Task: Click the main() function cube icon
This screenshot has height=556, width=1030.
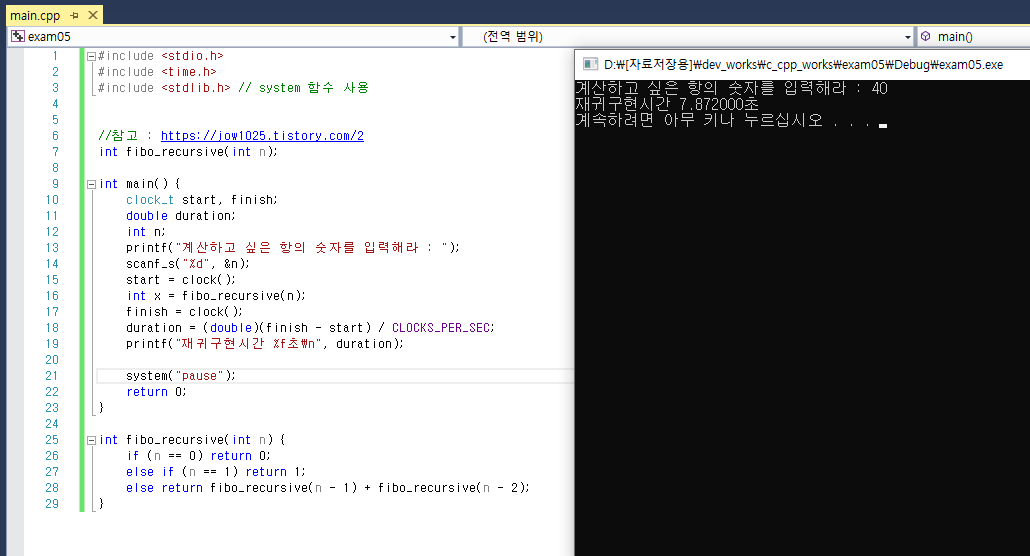Action: pyautogui.click(x=926, y=37)
